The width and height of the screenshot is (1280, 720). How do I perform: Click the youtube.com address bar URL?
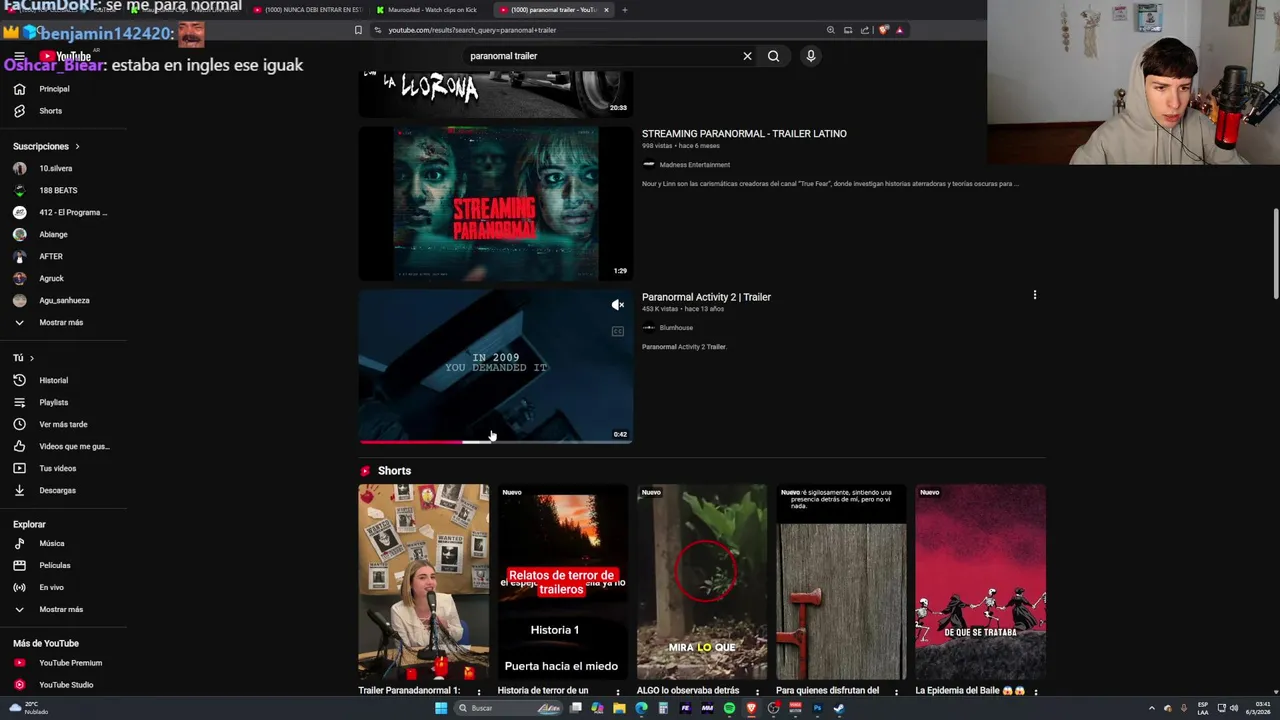pyautogui.click(x=472, y=30)
